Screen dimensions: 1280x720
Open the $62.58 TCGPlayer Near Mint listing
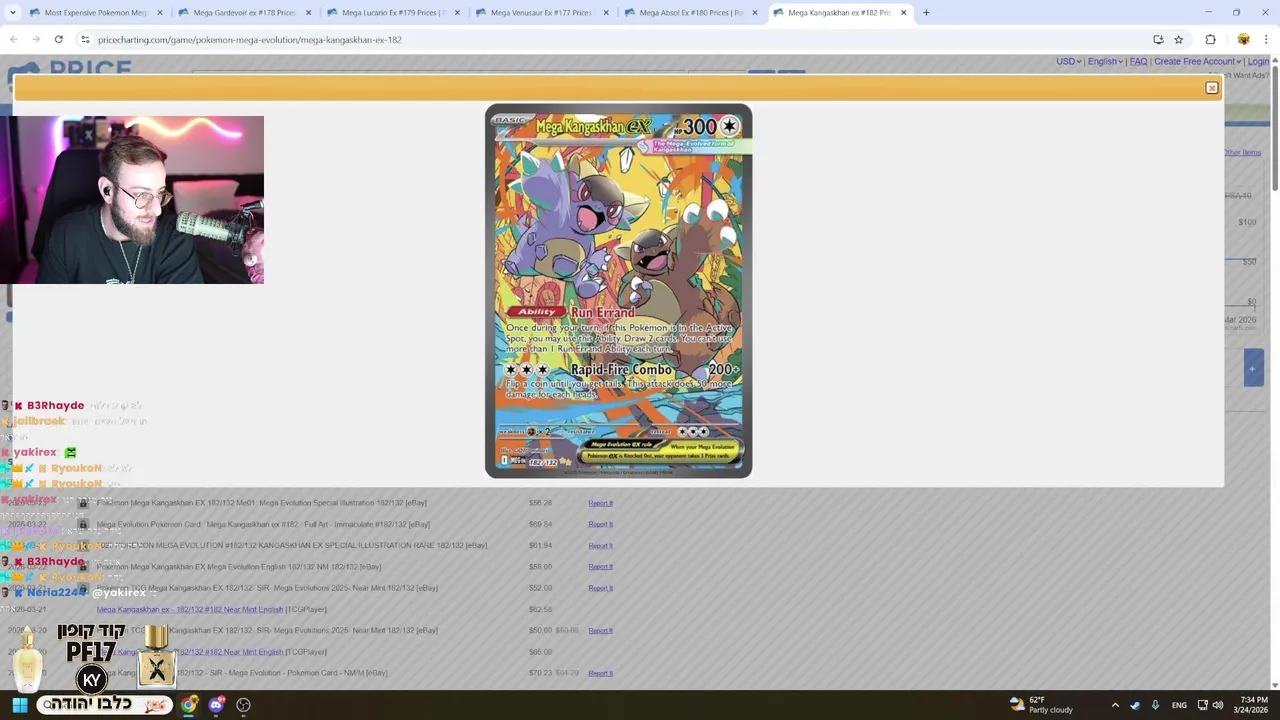click(x=190, y=609)
